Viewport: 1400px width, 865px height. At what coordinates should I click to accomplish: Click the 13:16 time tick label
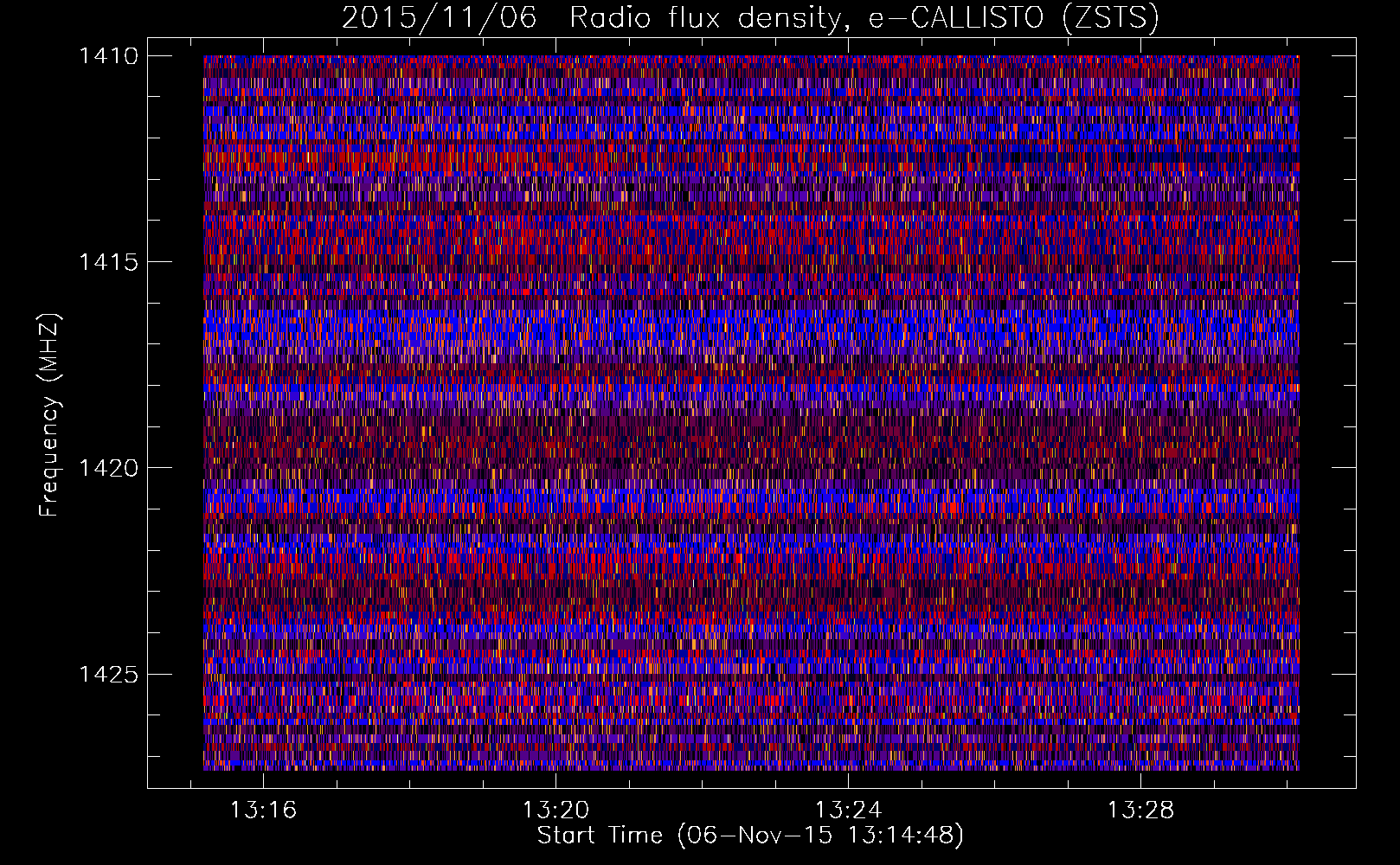point(263,810)
